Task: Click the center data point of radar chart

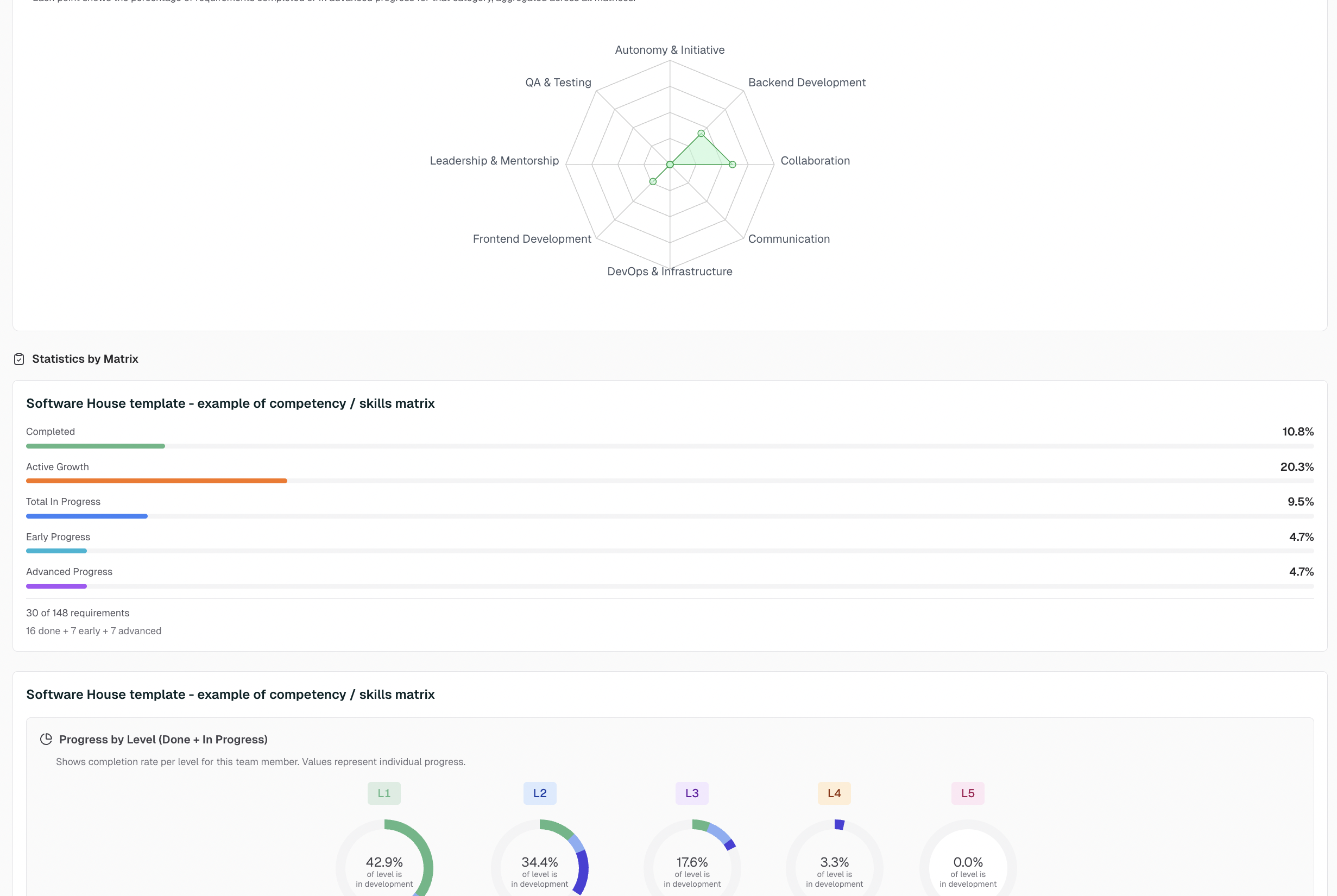Action: [670, 165]
